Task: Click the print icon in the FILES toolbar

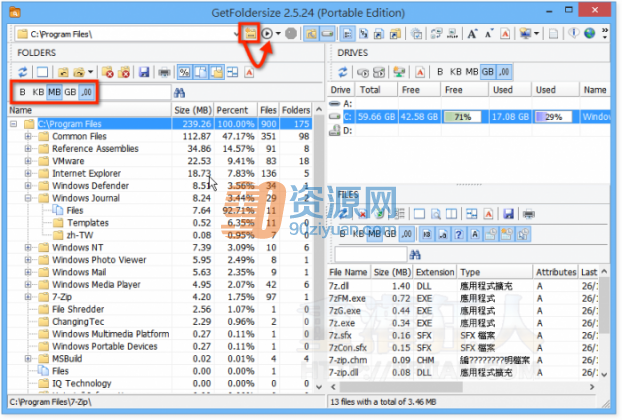Action: [529, 214]
